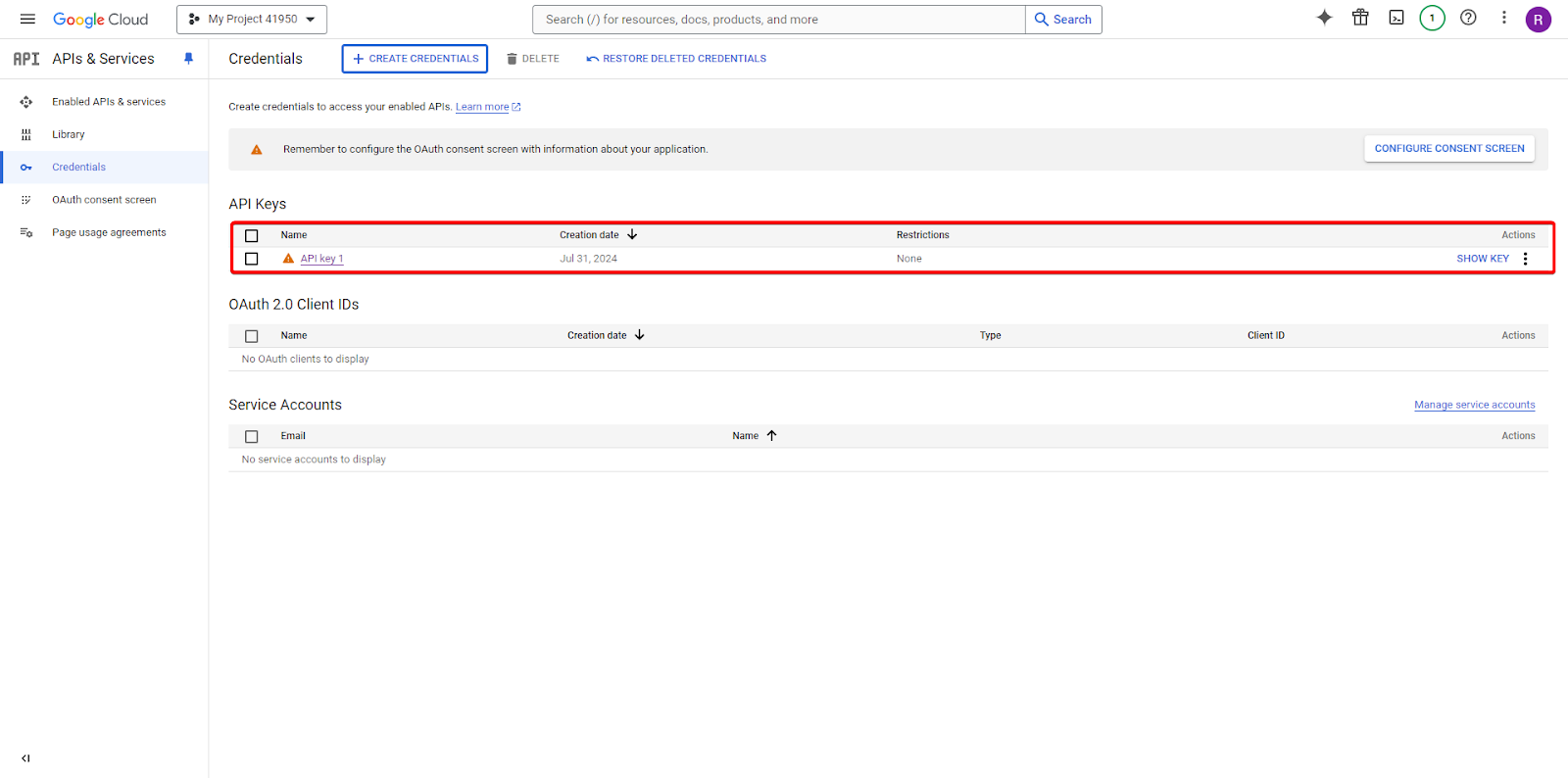Image resolution: width=1568 pixels, height=778 pixels.
Task: Click the Client ID column header
Action: [1265, 335]
